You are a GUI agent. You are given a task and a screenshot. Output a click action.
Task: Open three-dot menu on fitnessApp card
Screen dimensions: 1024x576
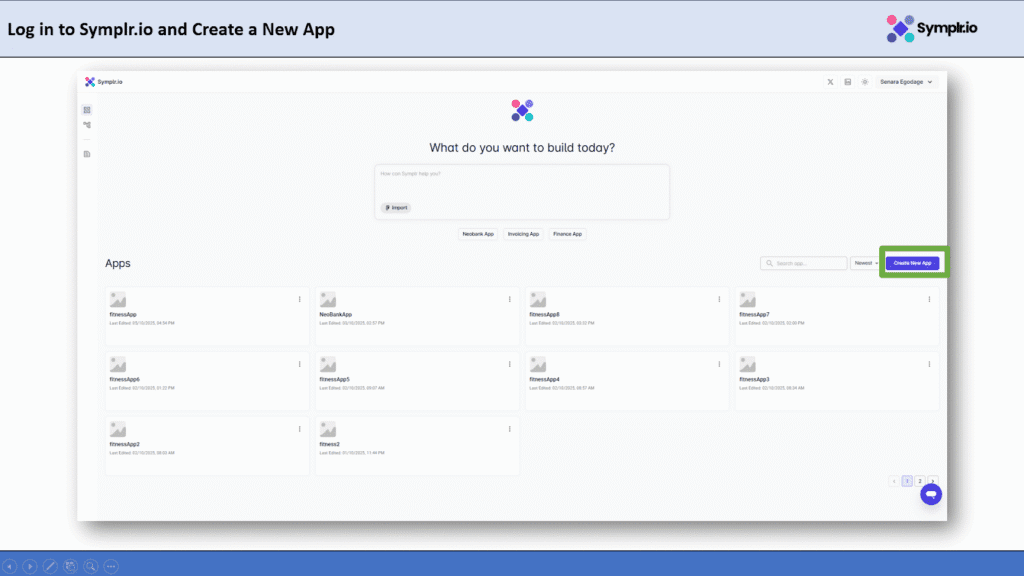click(x=299, y=299)
